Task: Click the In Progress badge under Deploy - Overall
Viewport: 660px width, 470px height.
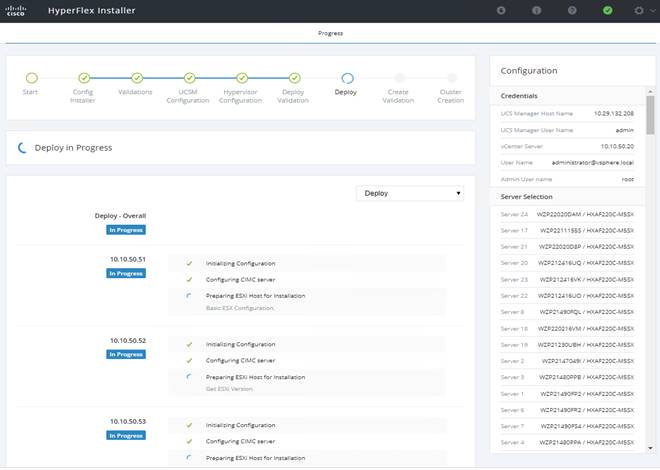Action: coord(126,230)
